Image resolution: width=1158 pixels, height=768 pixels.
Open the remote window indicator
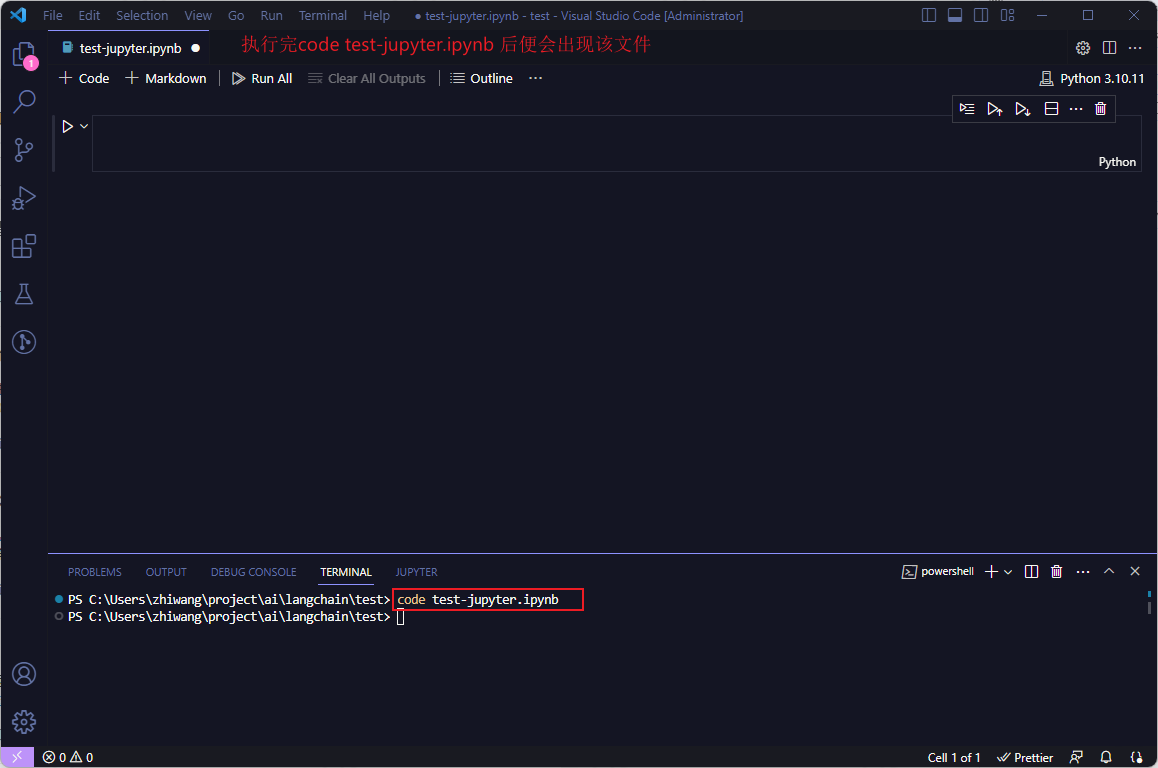coord(17,757)
